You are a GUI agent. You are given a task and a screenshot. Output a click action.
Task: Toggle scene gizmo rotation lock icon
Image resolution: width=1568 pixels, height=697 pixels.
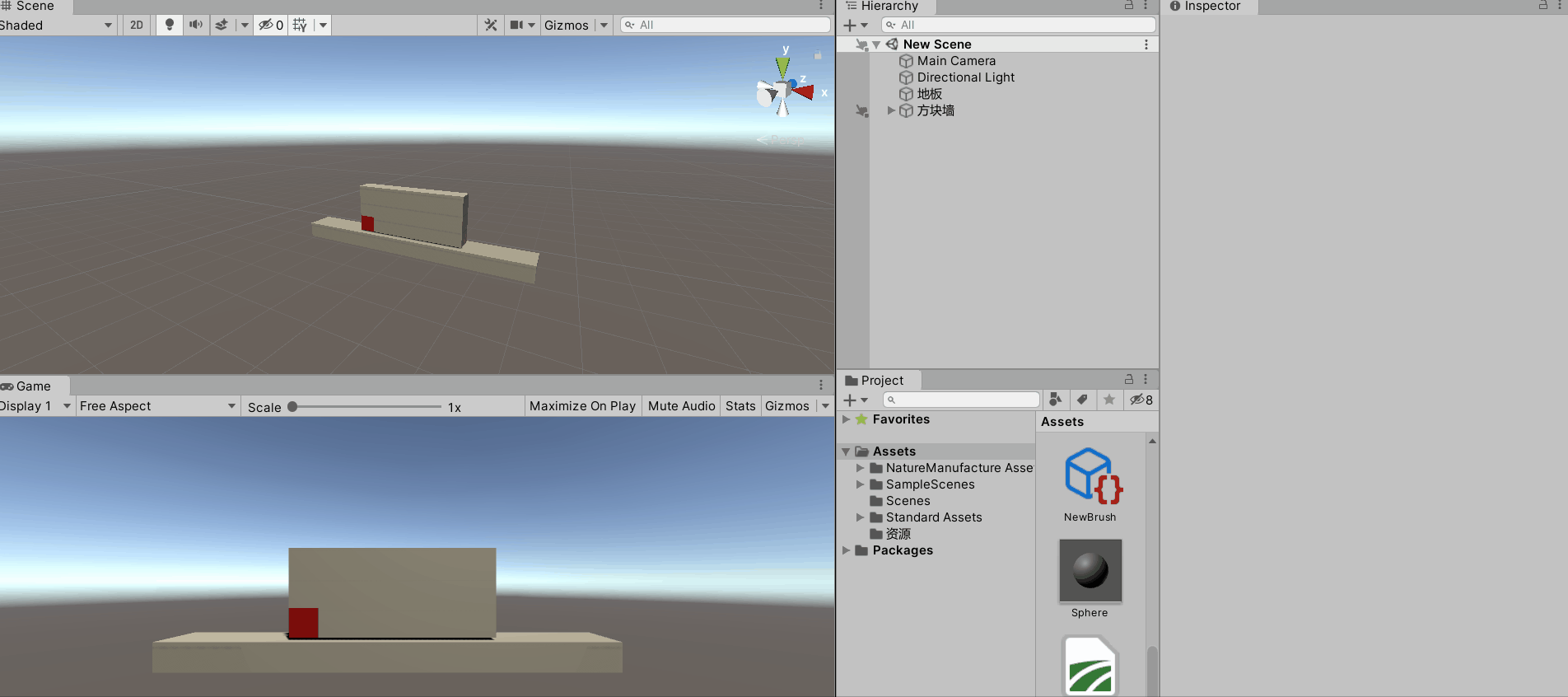[x=818, y=55]
